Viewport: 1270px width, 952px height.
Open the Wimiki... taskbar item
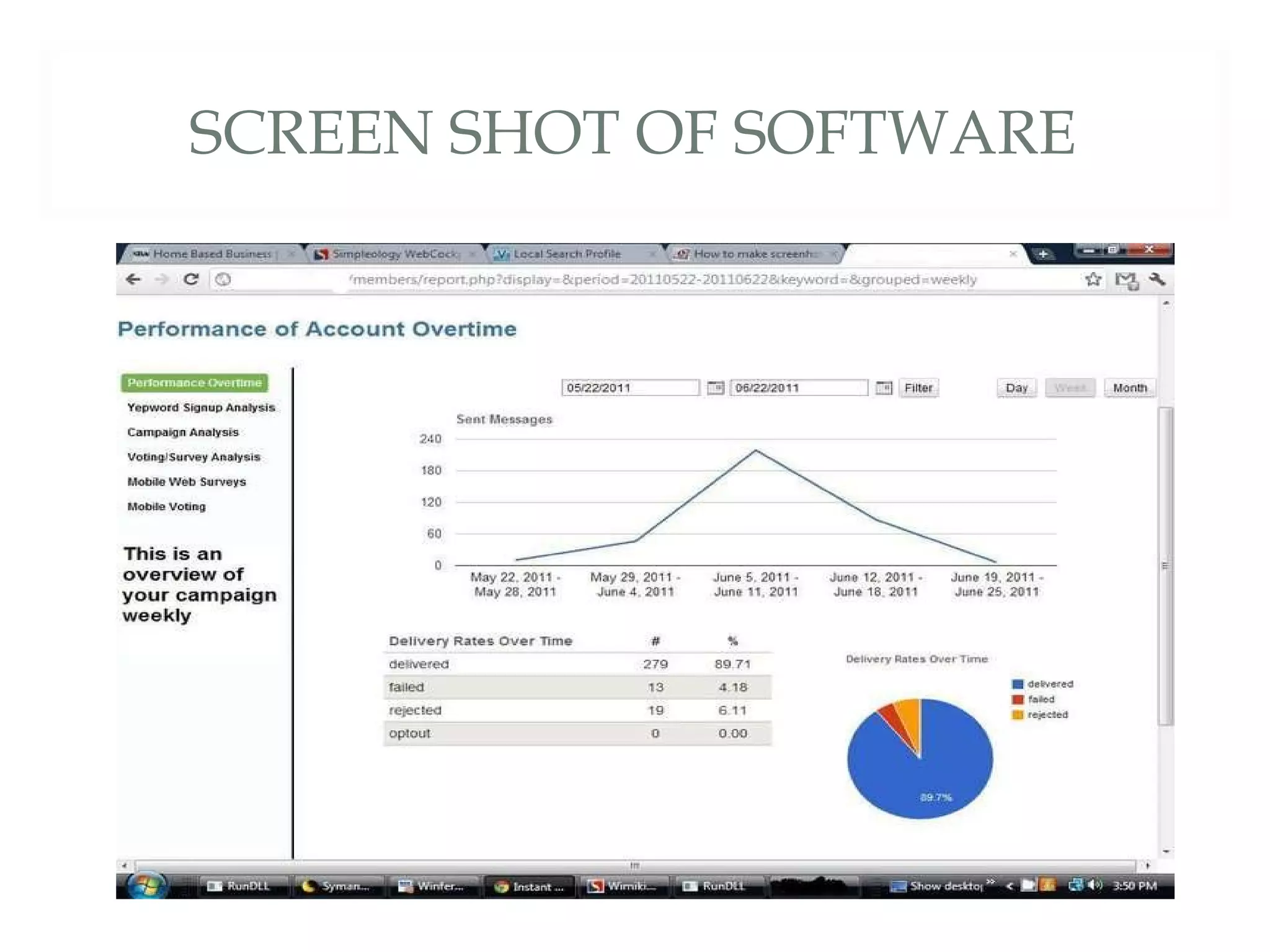coord(625,886)
